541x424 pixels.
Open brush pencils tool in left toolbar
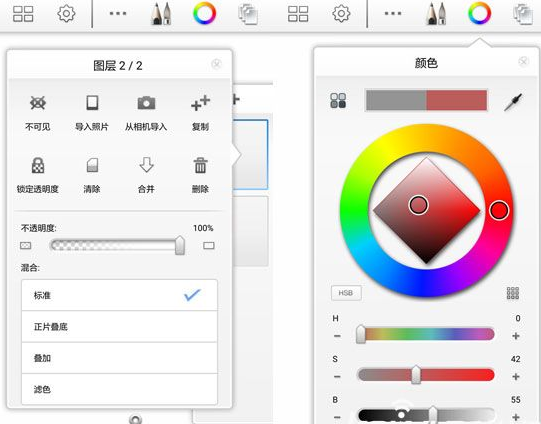[x=161, y=14]
